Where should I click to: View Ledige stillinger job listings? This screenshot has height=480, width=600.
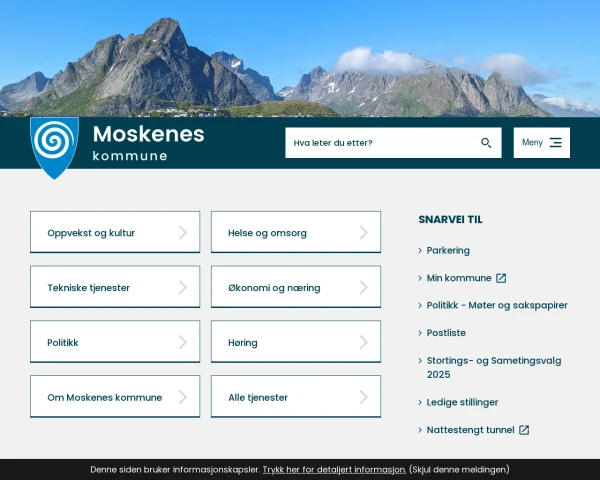point(462,403)
